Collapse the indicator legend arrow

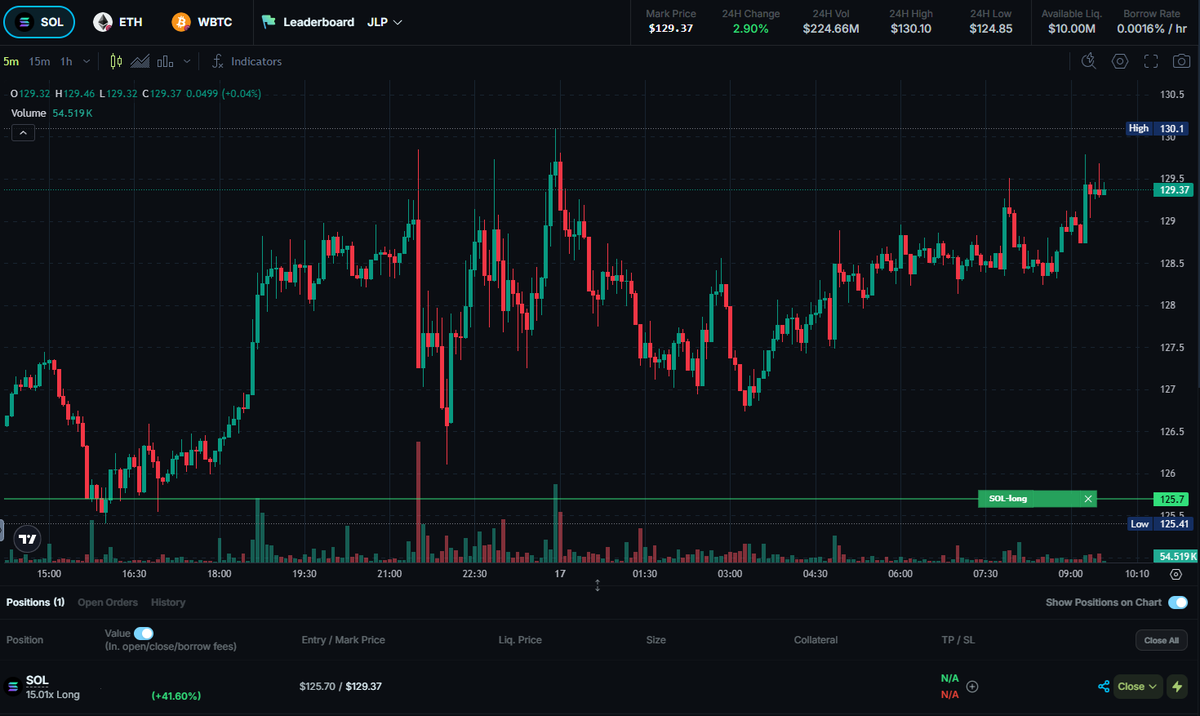[x=23, y=133]
